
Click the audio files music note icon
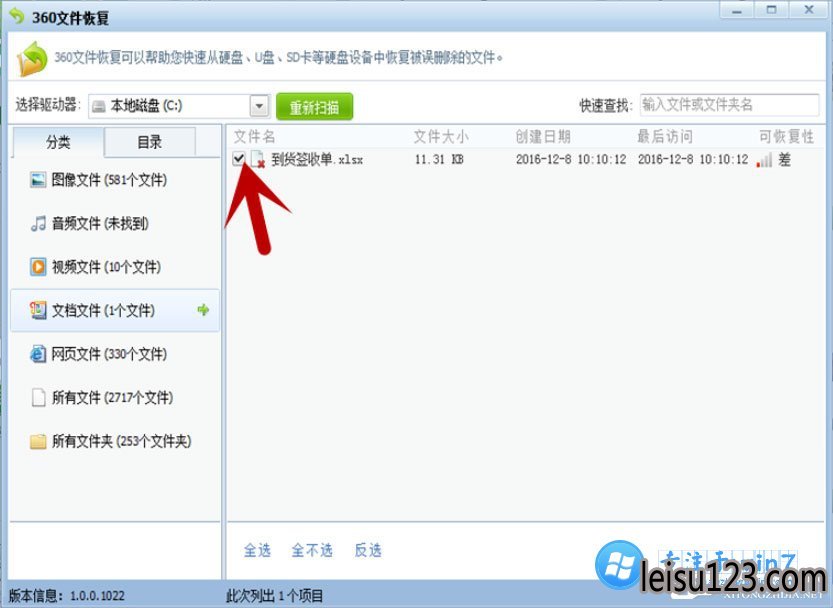38,223
